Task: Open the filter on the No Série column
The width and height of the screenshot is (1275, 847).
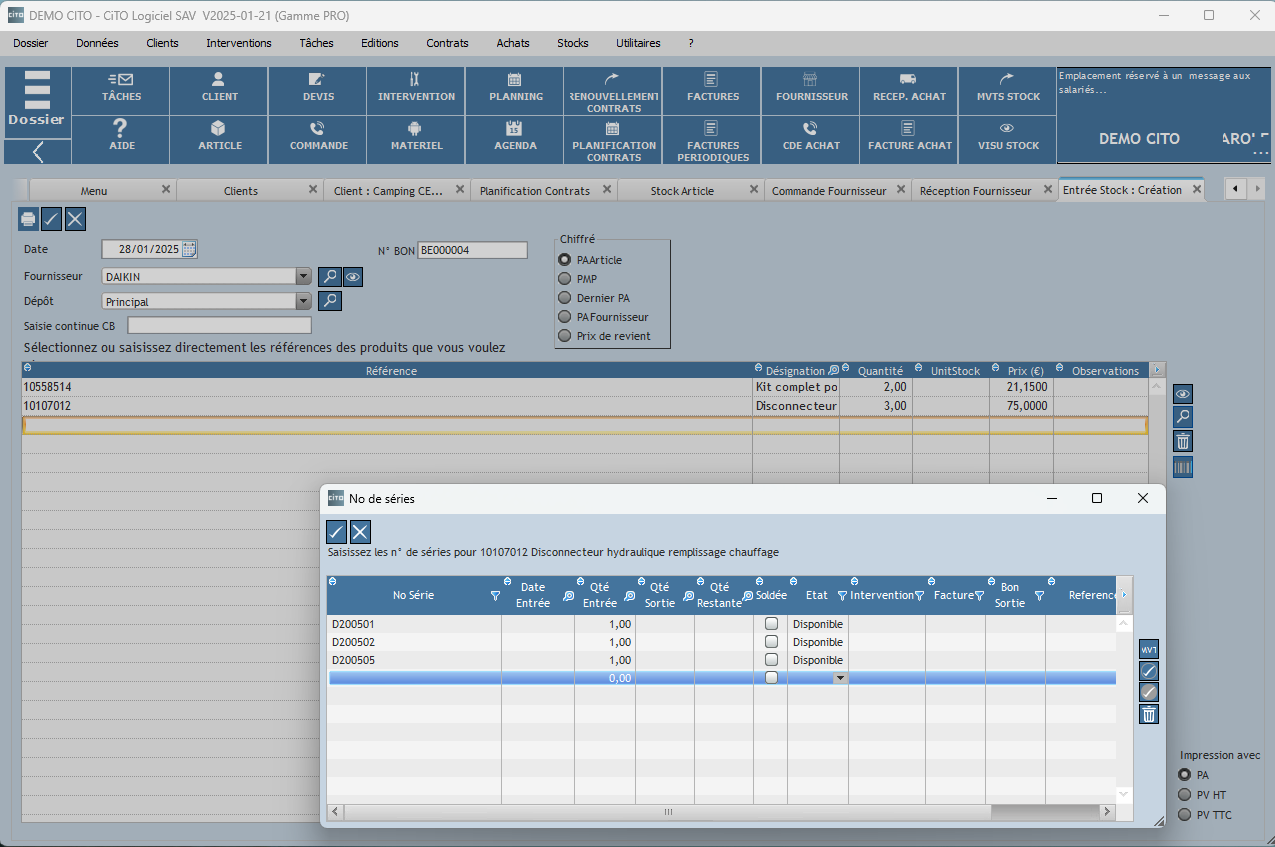Action: pos(495,596)
